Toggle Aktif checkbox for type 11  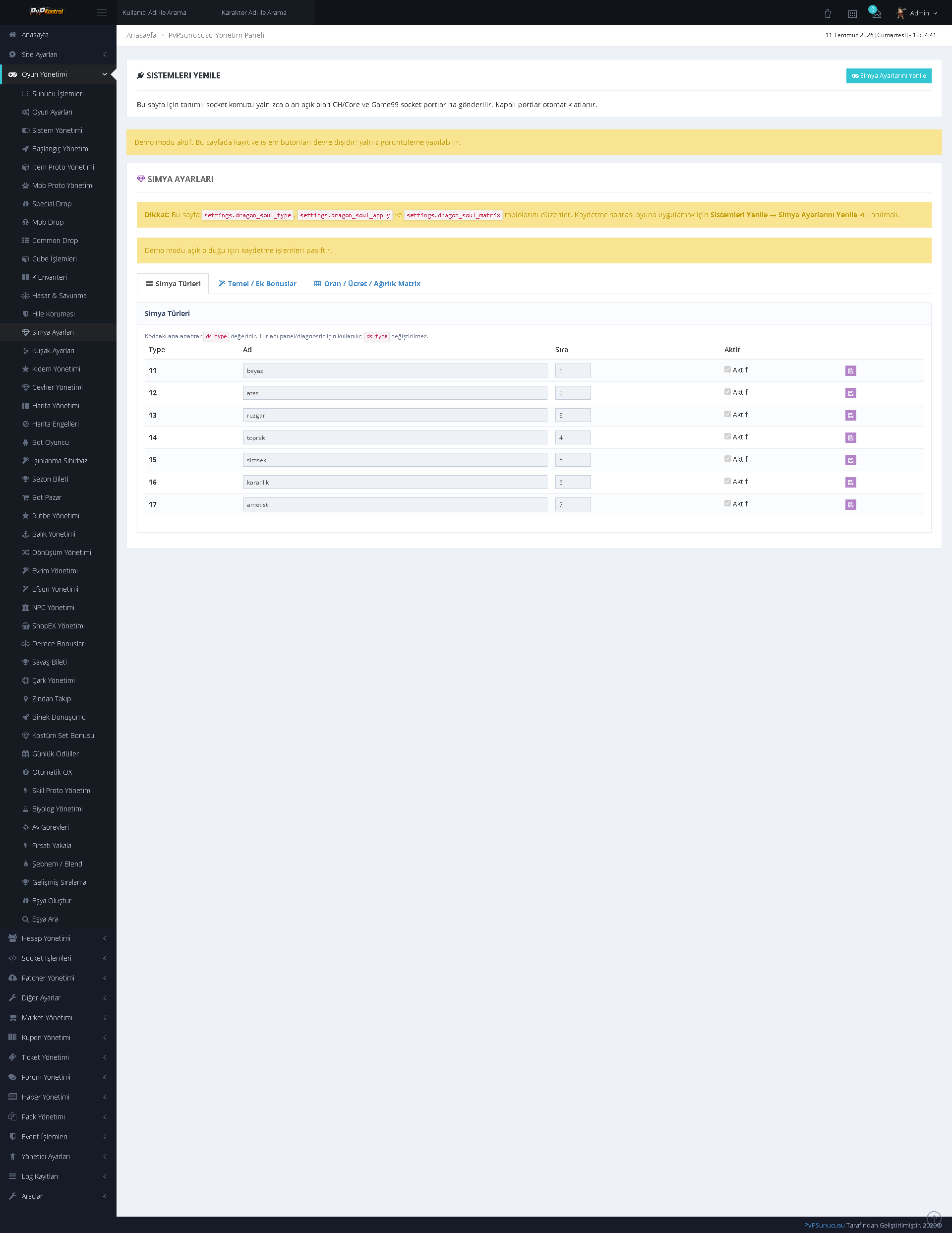point(727,369)
